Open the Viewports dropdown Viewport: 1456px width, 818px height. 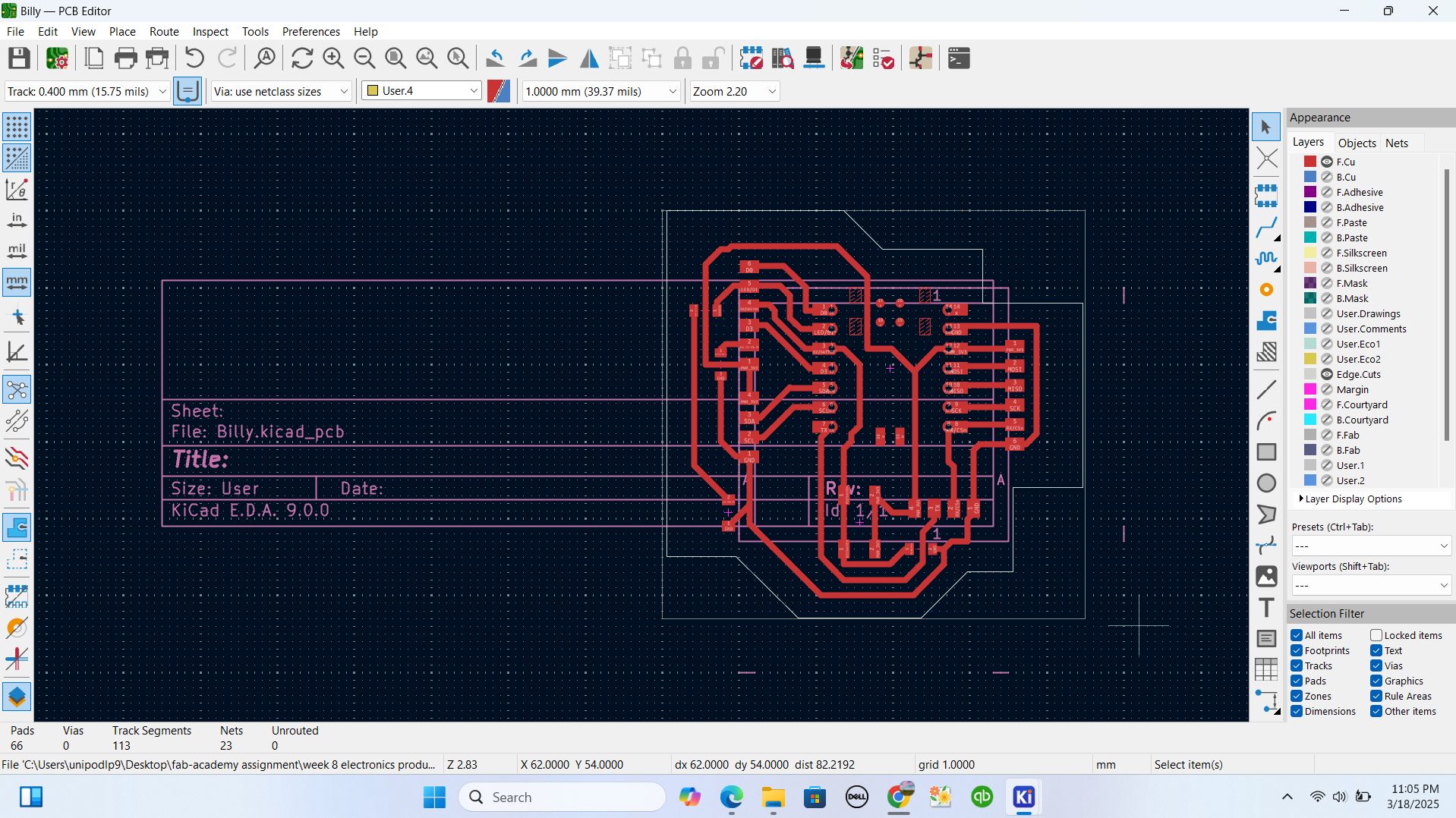1371,585
